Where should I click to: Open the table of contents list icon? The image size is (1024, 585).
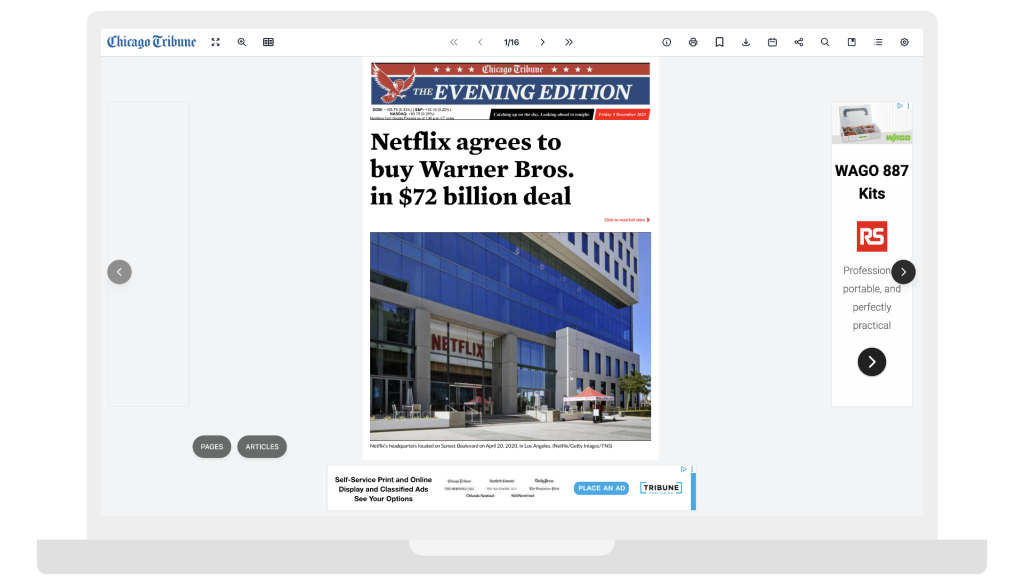(878, 42)
